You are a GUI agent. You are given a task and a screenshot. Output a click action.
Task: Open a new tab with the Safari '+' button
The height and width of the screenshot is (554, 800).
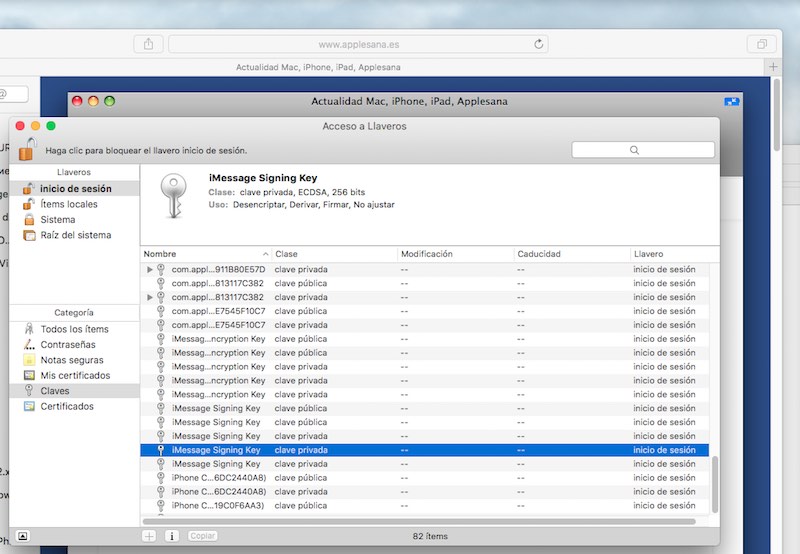pyautogui.click(x=773, y=67)
